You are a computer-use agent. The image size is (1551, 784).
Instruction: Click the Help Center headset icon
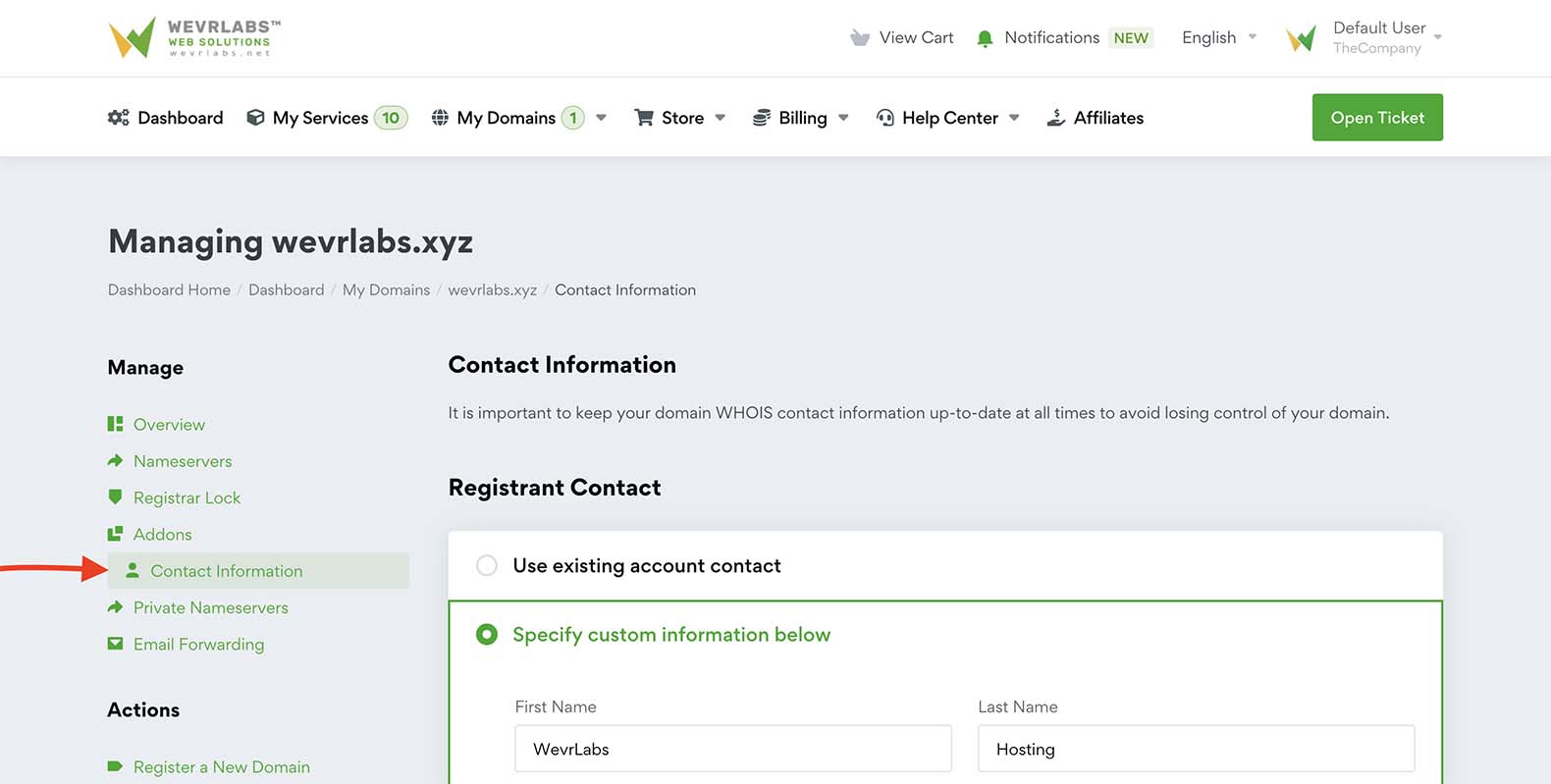885,118
